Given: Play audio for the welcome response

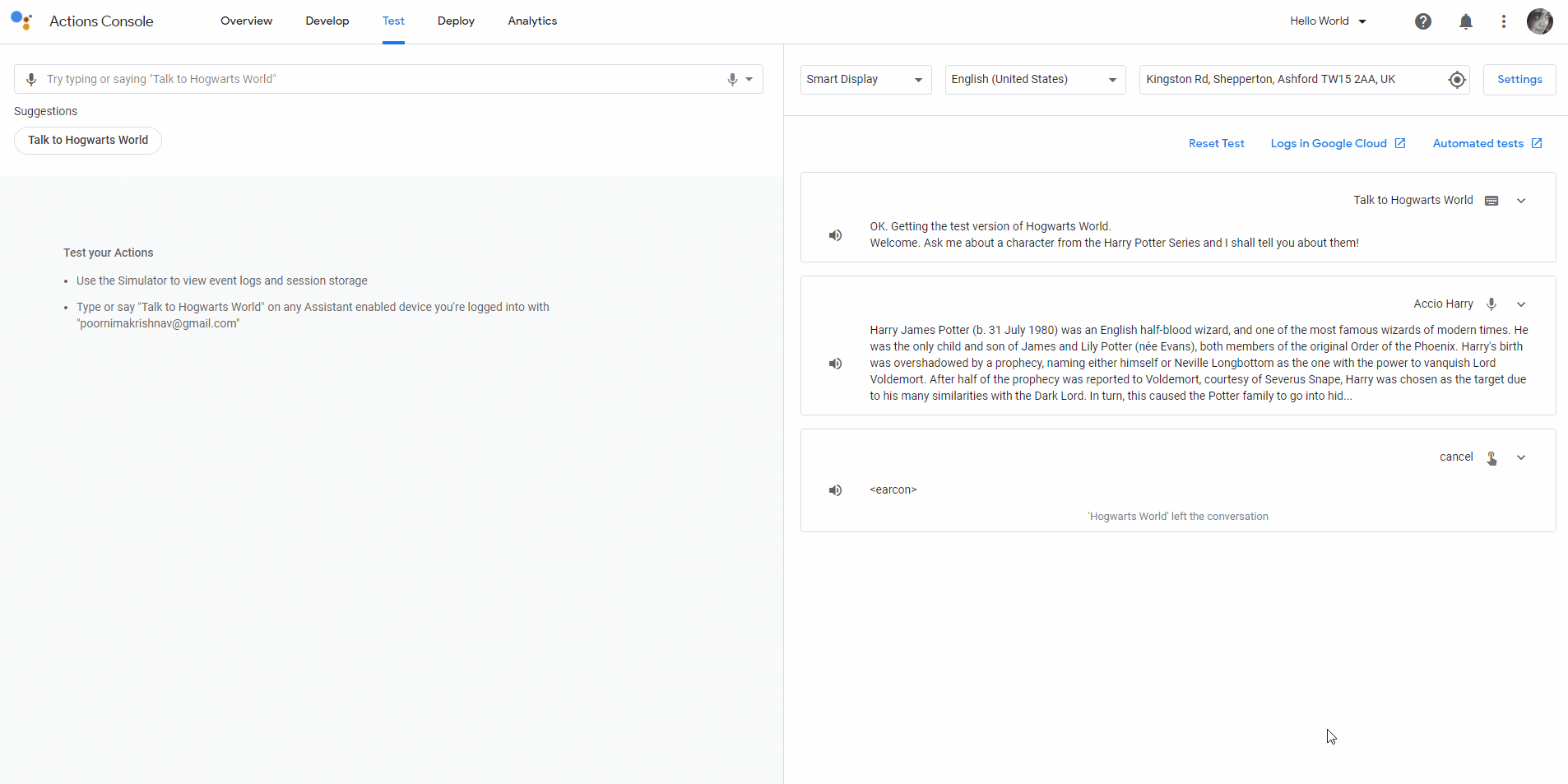Looking at the screenshot, I should tap(836, 235).
